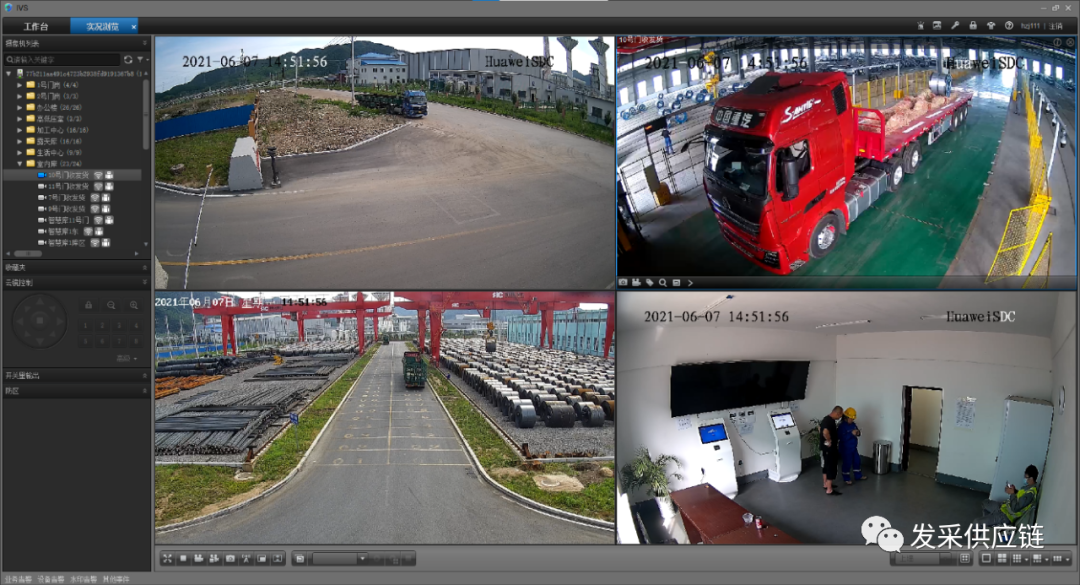
Task: Start local recording in red truck pane
Action: [636, 283]
